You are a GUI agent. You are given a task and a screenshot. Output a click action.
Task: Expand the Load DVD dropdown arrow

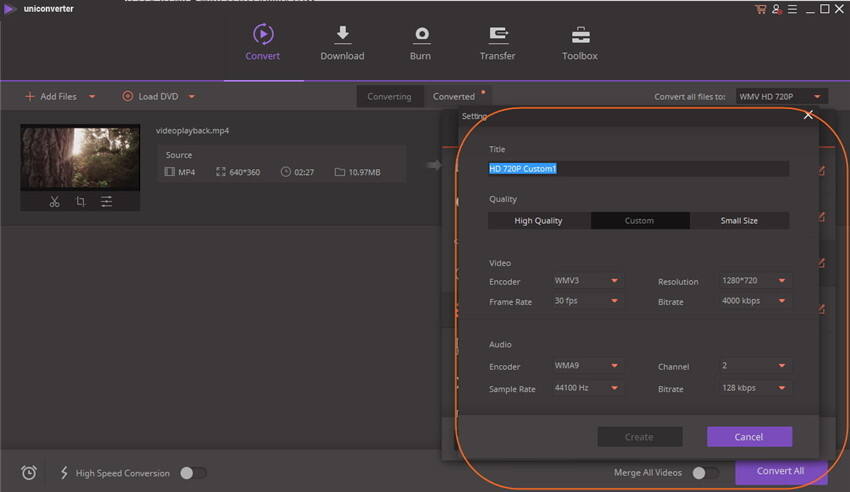click(x=192, y=96)
